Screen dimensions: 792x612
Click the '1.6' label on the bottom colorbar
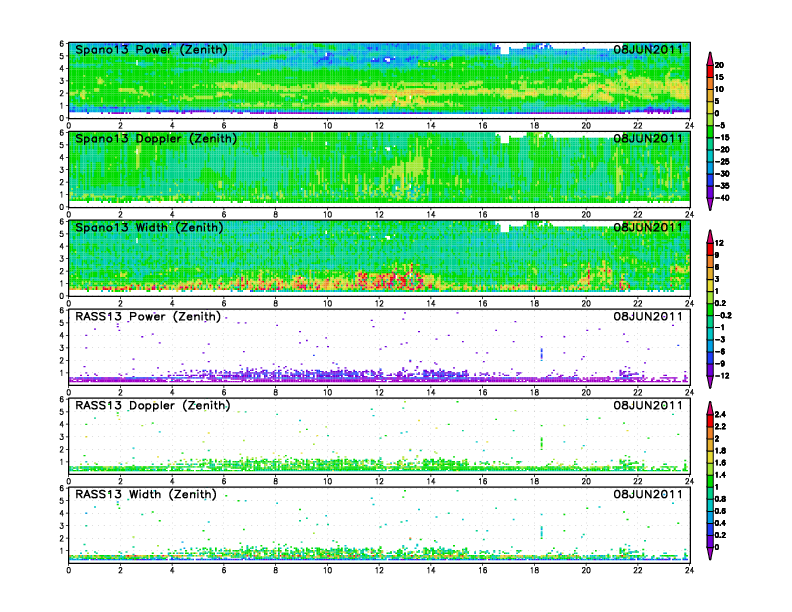720,463
